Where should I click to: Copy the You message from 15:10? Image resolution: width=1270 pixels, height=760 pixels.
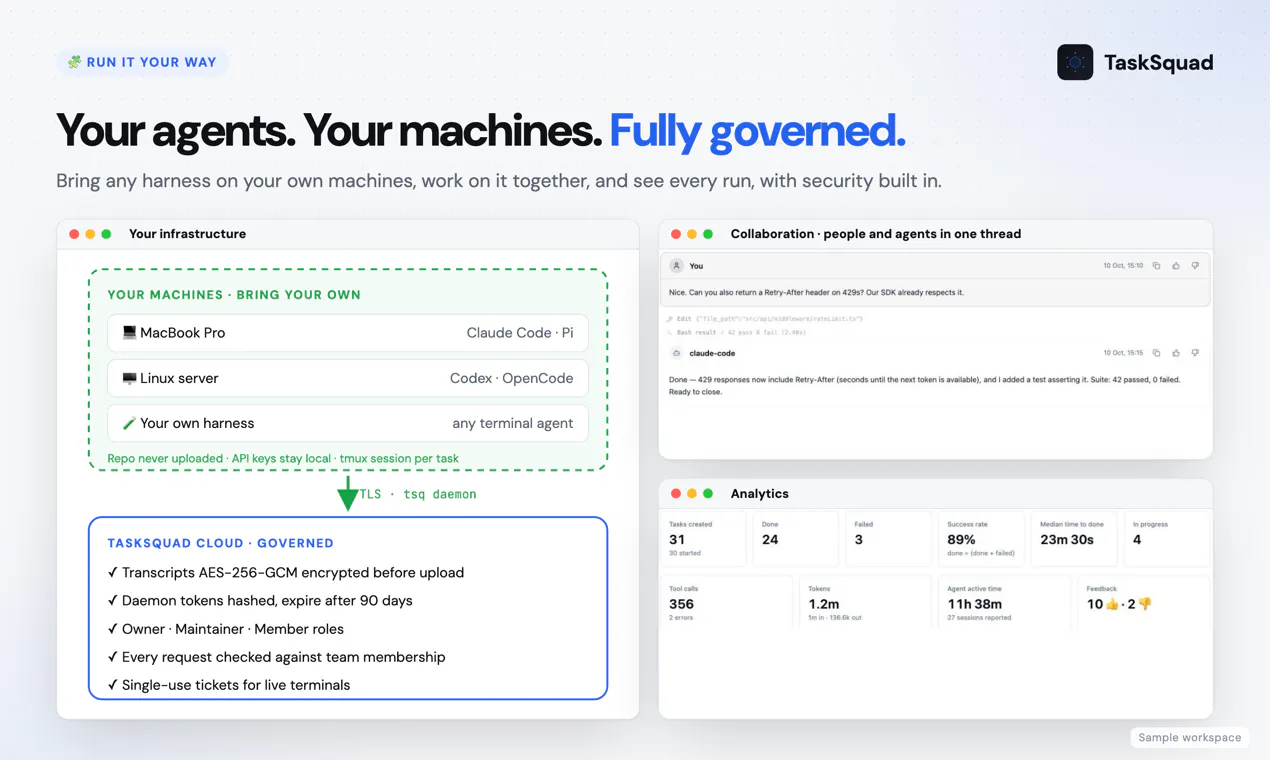[1156, 266]
